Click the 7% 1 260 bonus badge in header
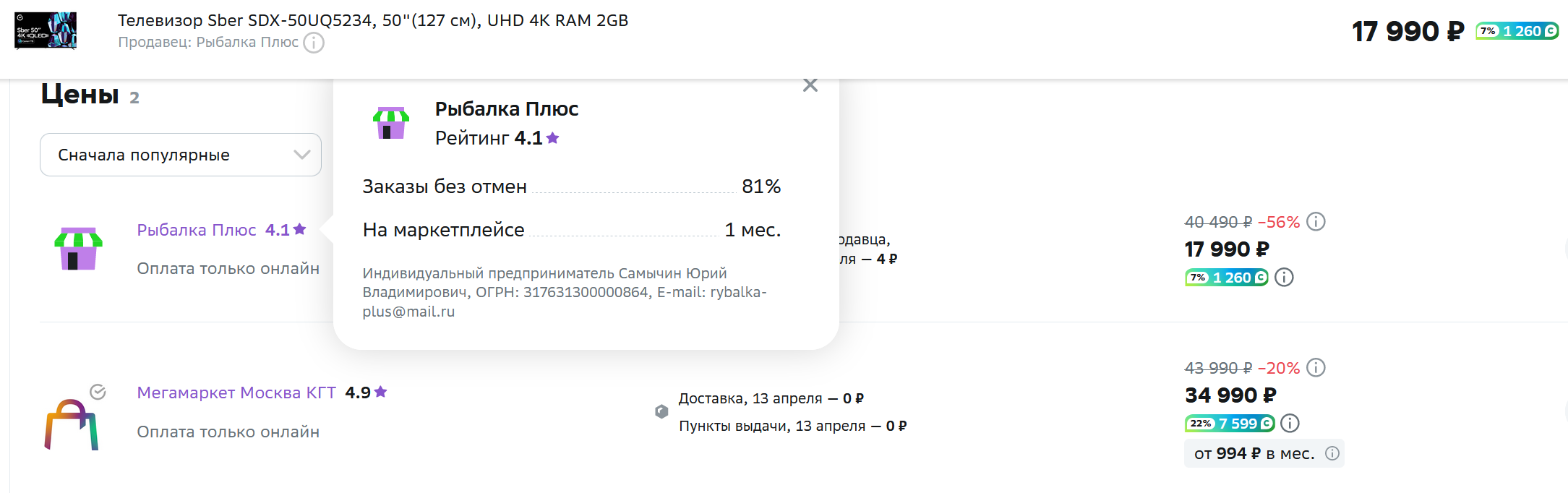This screenshot has width=1568, height=493. tap(1517, 31)
